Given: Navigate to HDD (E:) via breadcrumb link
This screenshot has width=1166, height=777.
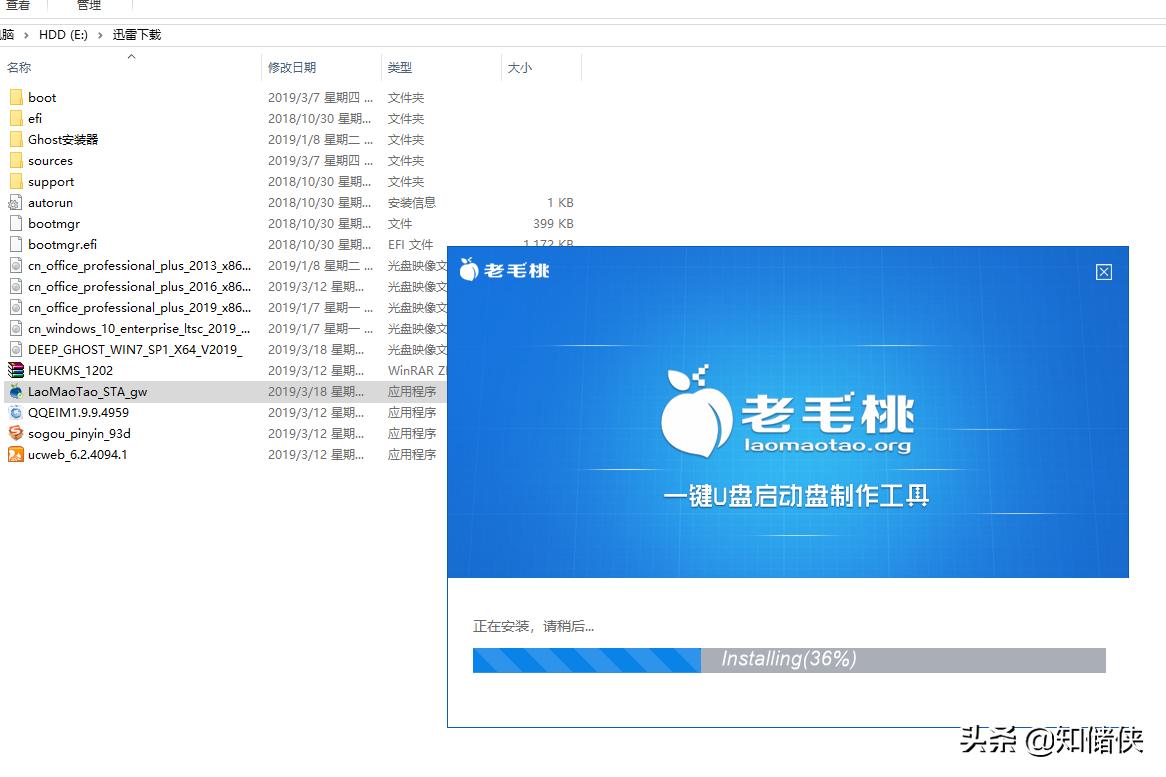Looking at the screenshot, I should [x=64, y=34].
